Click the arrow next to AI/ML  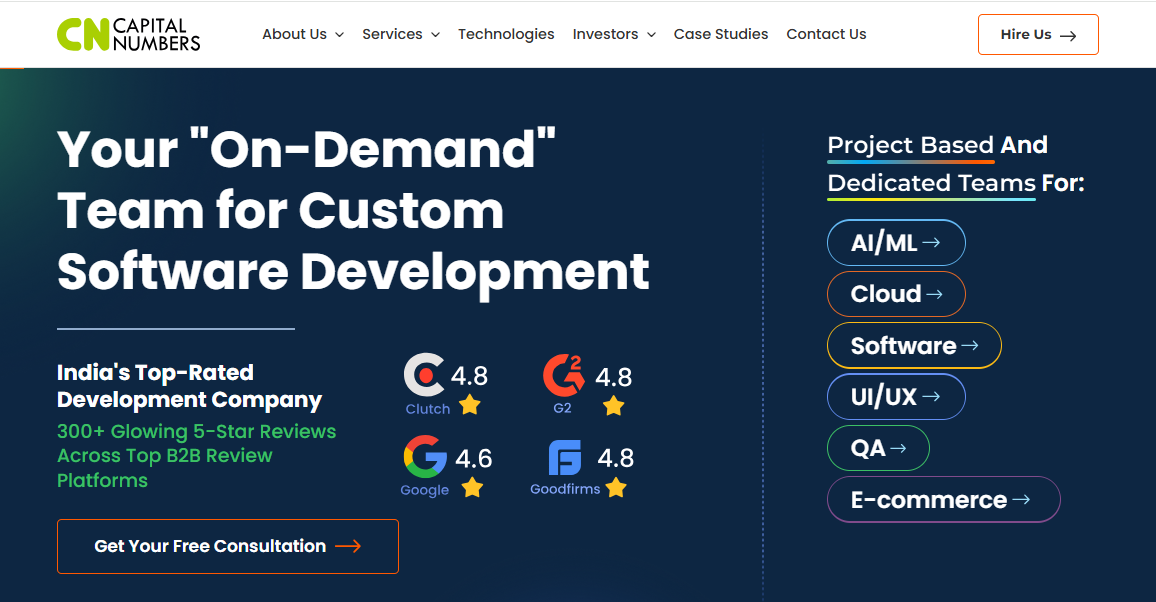(931, 242)
